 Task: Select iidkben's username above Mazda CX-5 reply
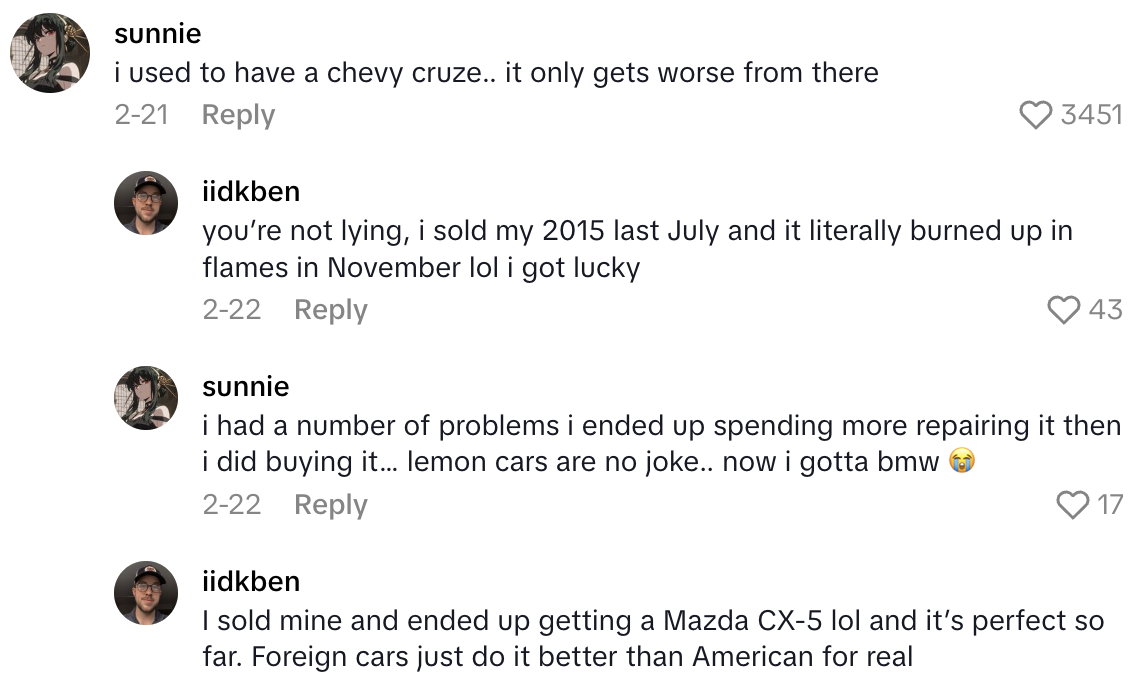pos(250,581)
